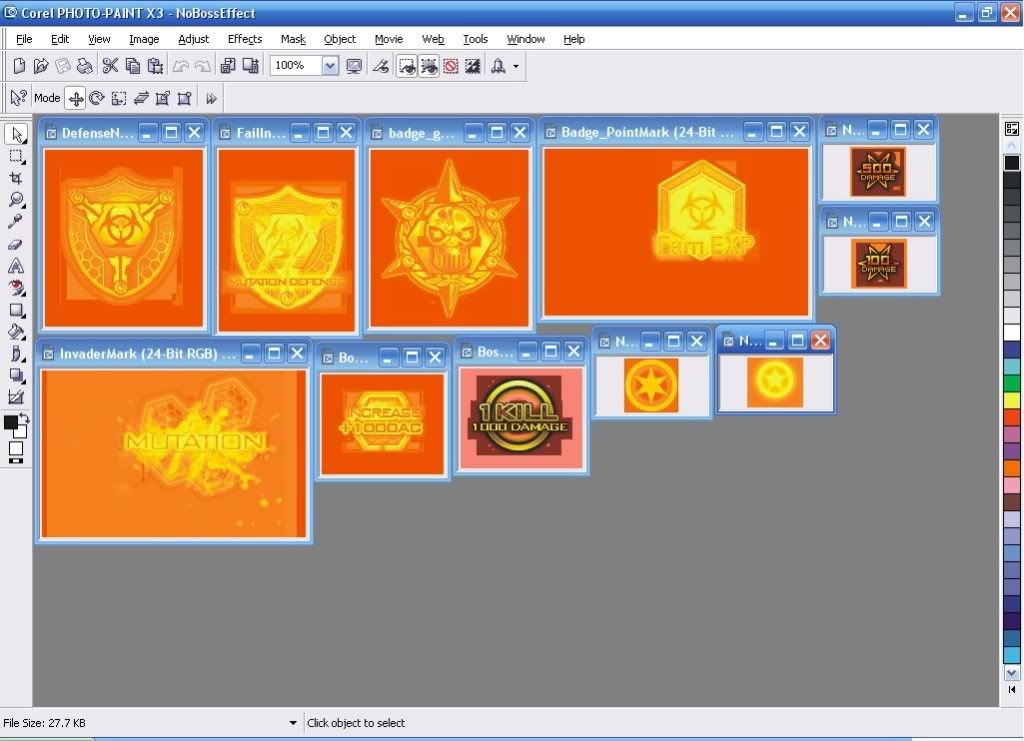
Task: Select the Crop tool in toolbox
Action: (x=16, y=178)
